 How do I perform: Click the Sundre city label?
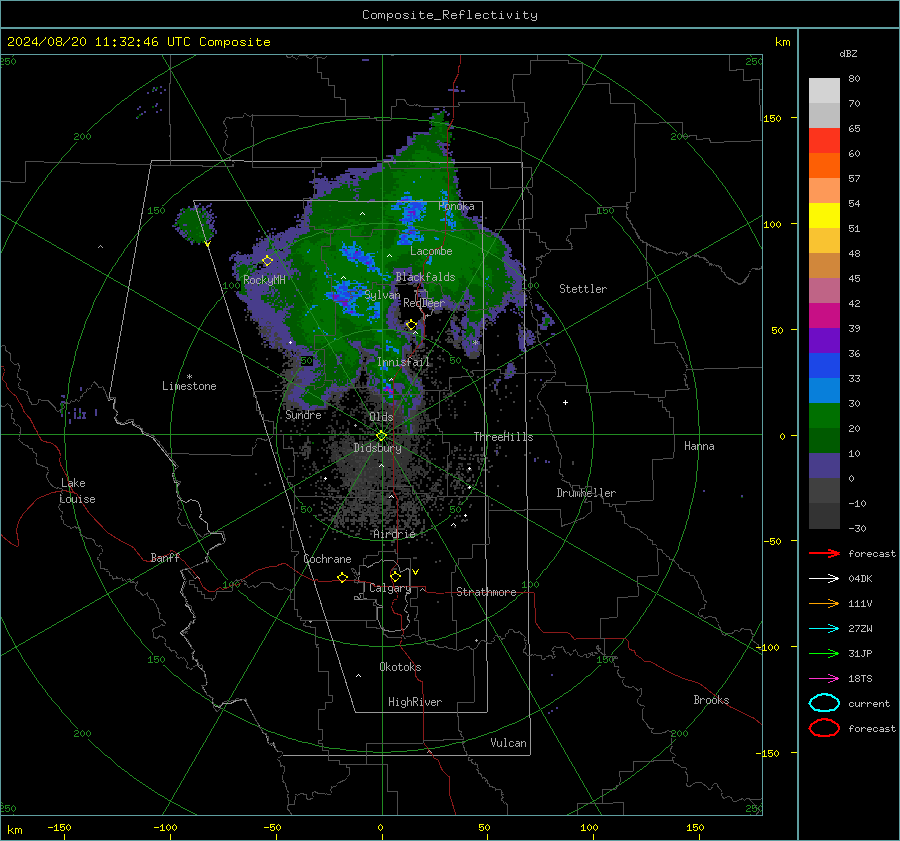(303, 415)
